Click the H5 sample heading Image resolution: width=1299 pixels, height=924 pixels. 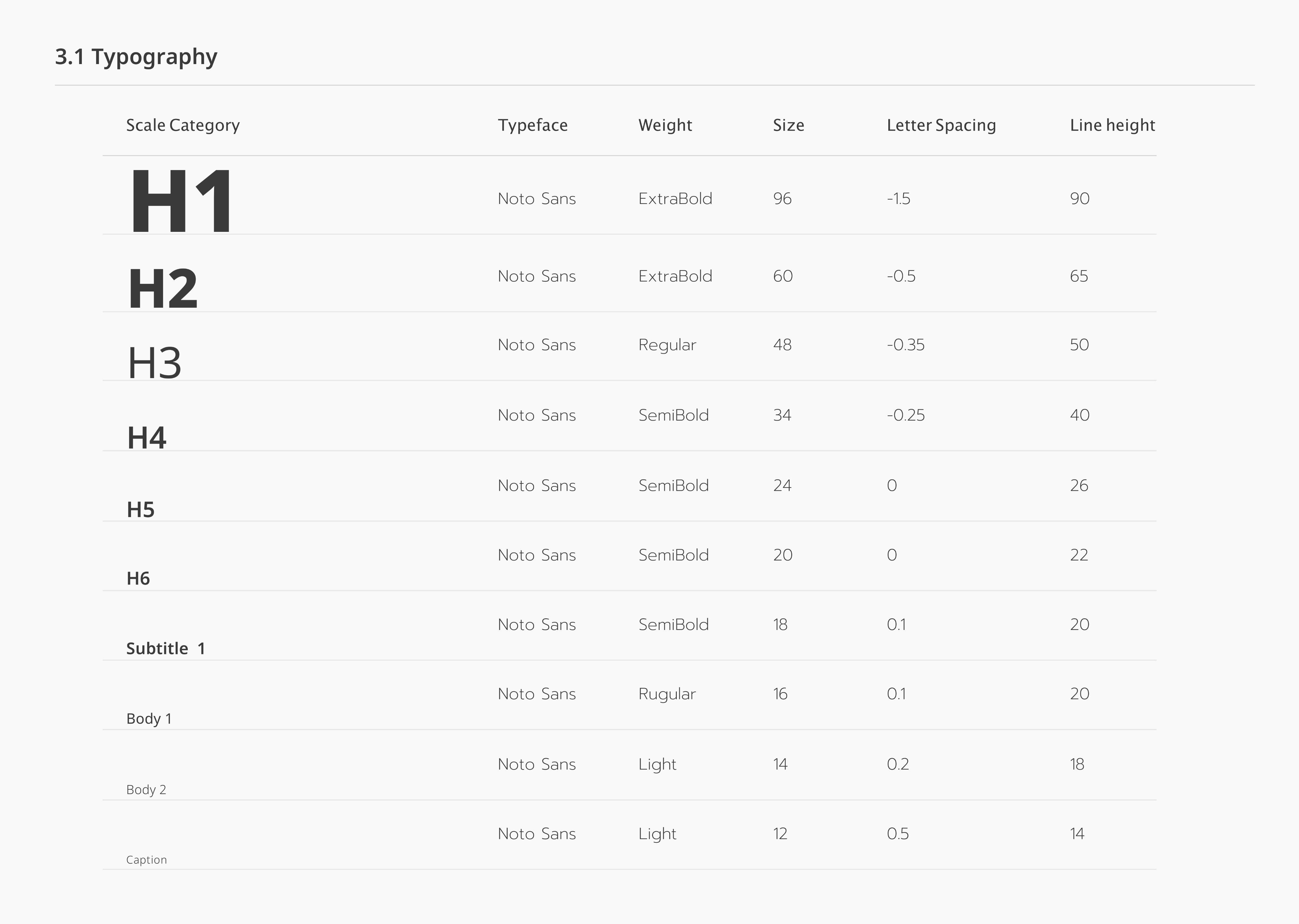(140, 510)
